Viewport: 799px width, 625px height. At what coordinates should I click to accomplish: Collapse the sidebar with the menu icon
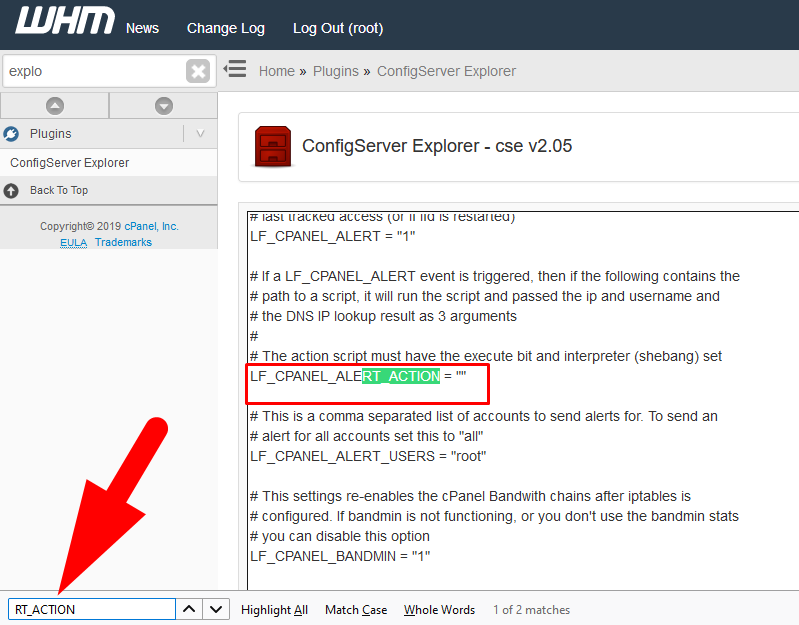tap(235, 70)
